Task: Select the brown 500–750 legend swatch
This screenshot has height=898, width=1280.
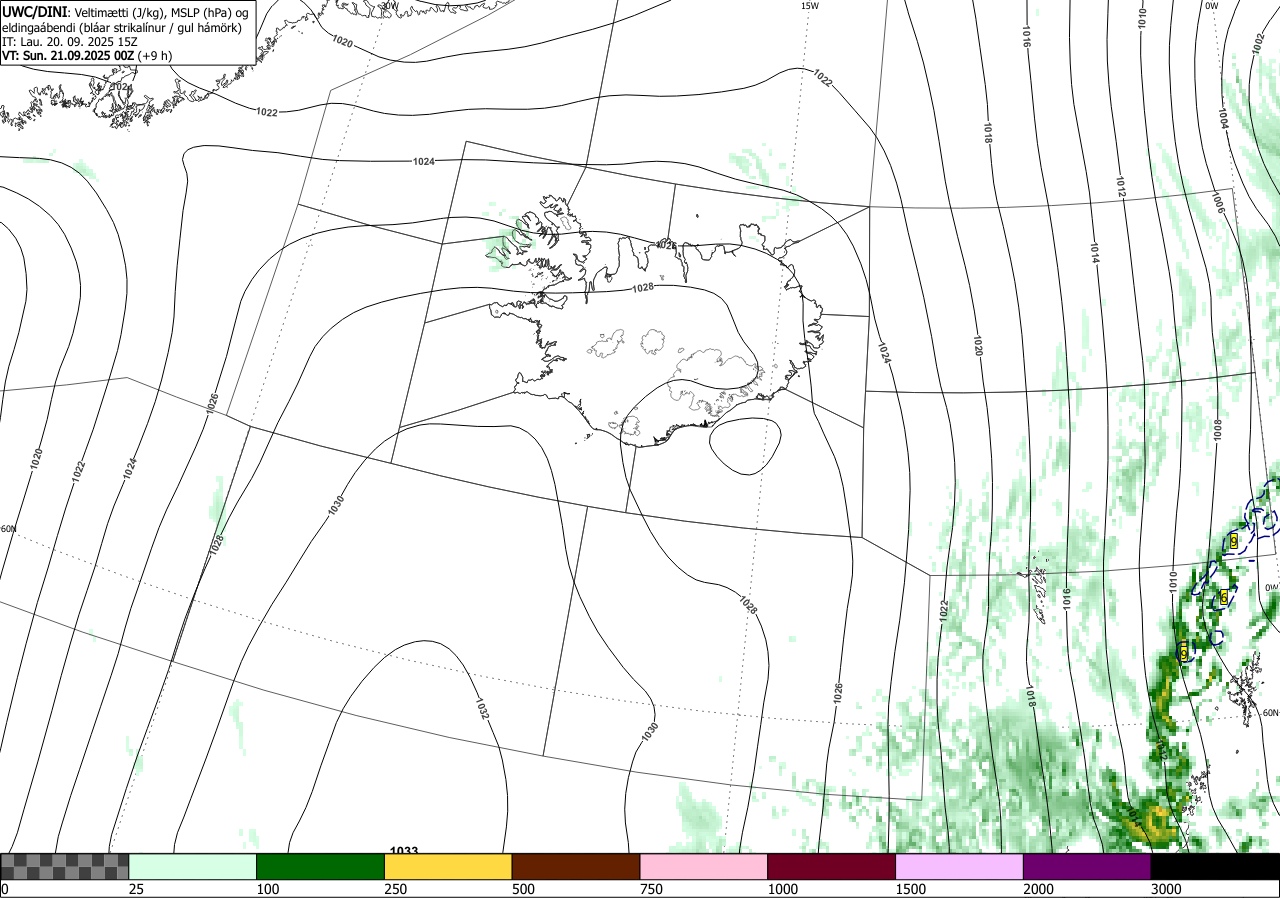Action: [576, 866]
